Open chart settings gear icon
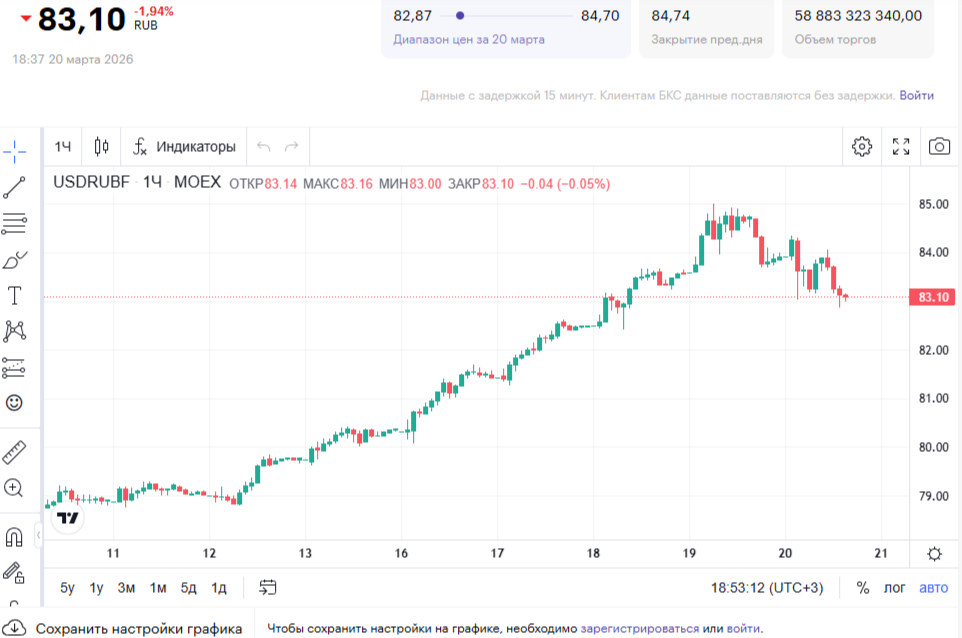 (861, 147)
